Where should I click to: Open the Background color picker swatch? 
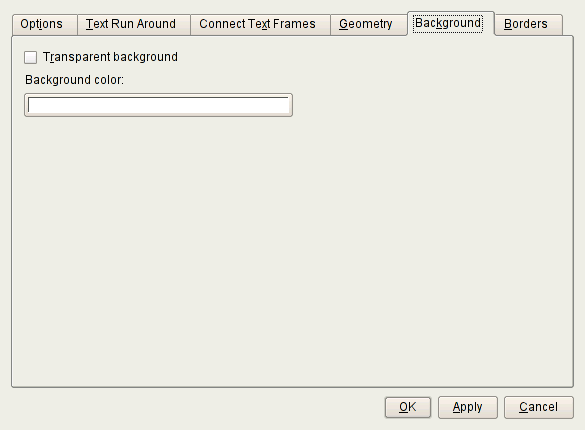(159, 105)
